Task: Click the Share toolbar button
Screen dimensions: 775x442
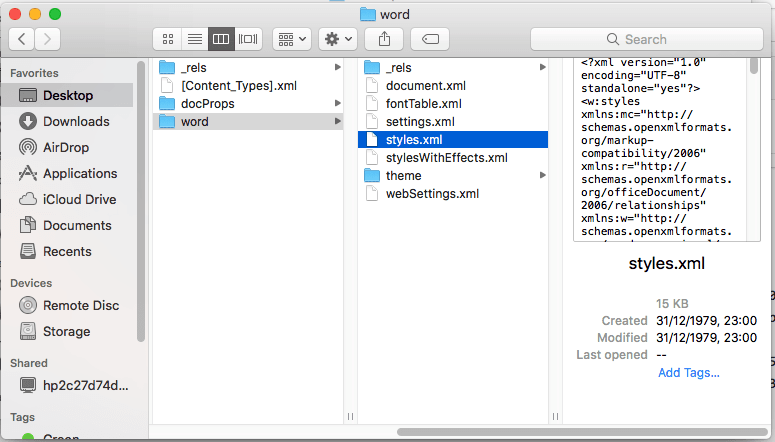Action: click(x=384, y=39)
